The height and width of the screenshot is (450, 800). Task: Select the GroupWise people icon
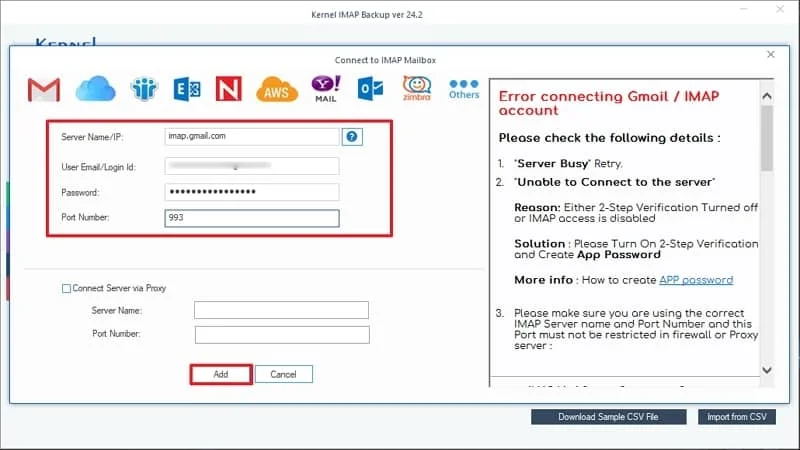[x=144, y=89]
